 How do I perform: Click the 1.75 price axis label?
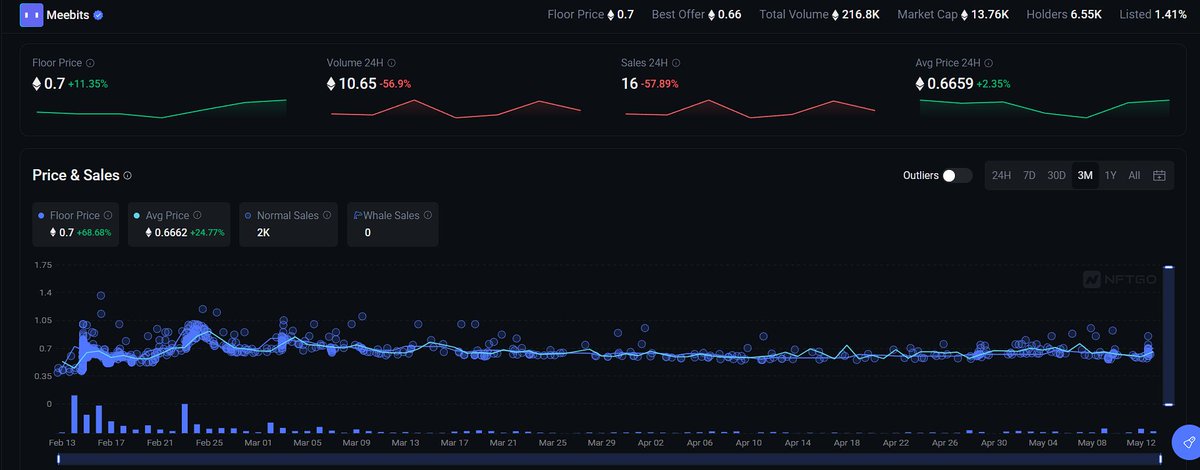click(43, 265)
